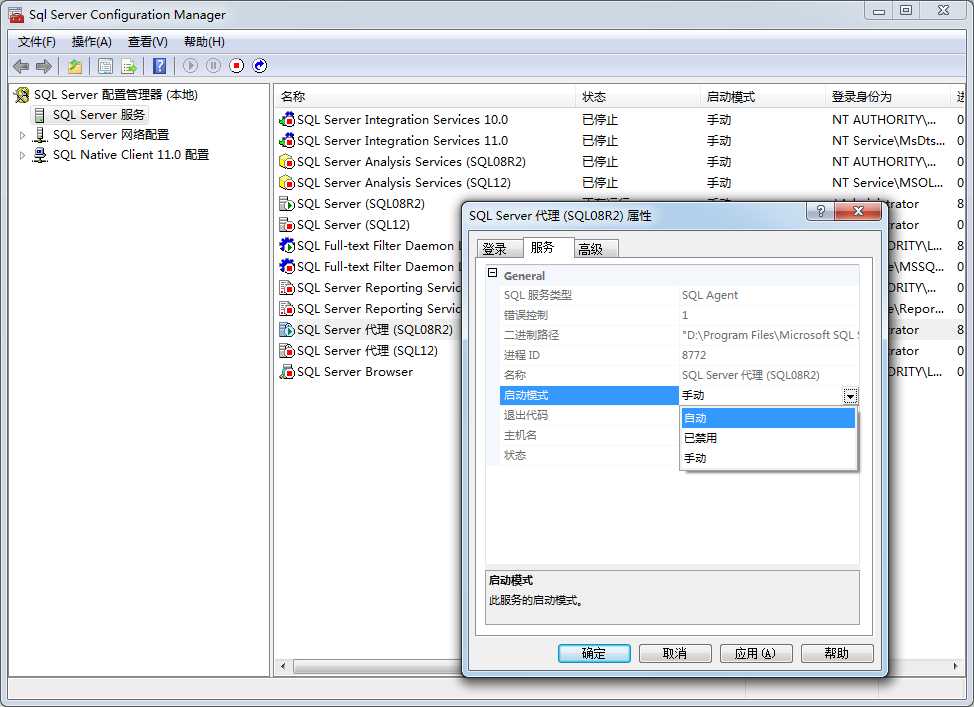Open the 查看(V) menu

pos(147,42)
